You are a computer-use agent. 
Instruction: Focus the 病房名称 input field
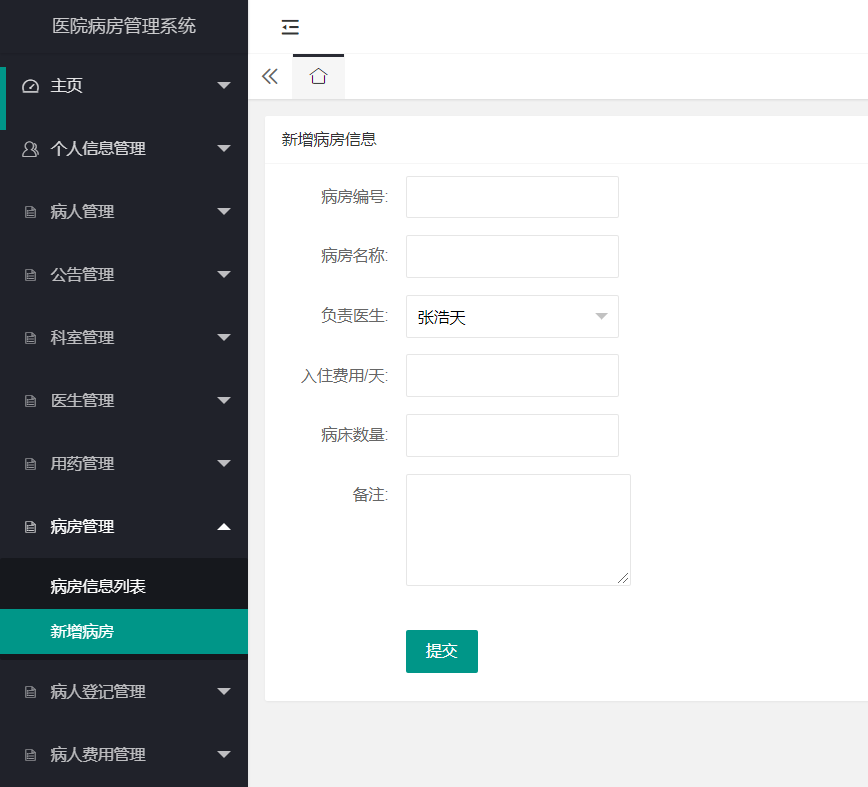click(x=512, y=256)
